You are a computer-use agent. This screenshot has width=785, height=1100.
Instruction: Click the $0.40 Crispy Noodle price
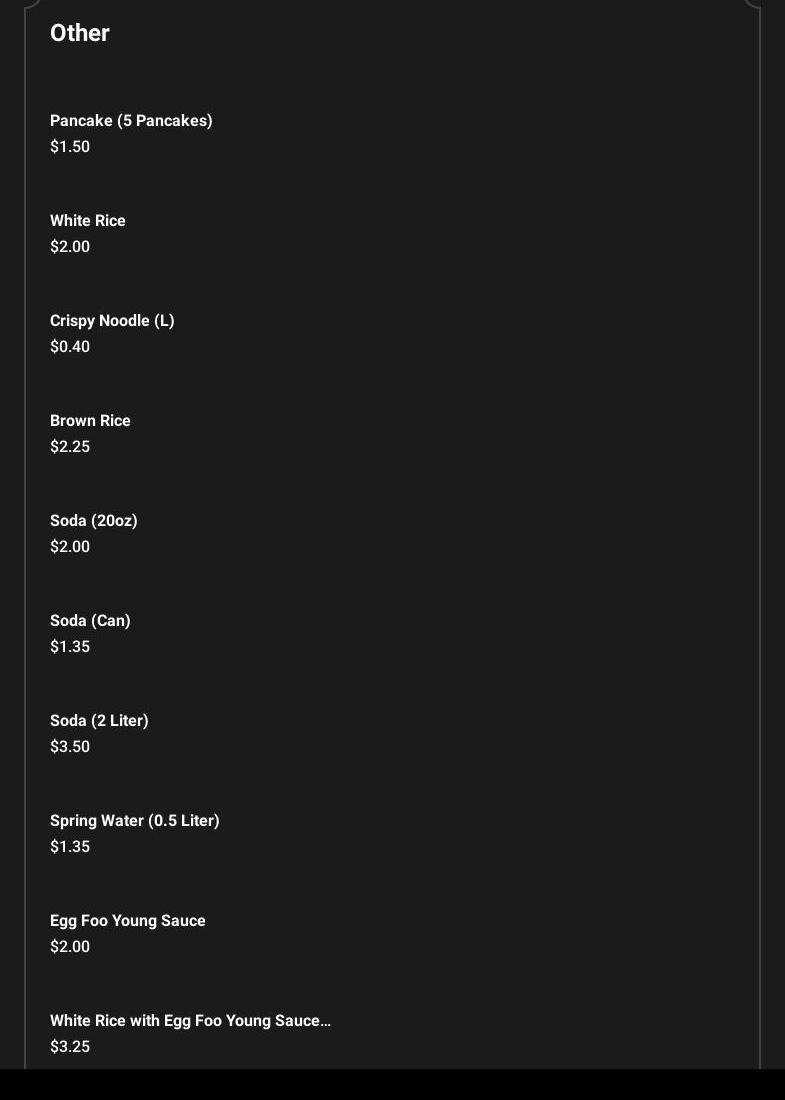pyautogui.click(x=70, y=347)
